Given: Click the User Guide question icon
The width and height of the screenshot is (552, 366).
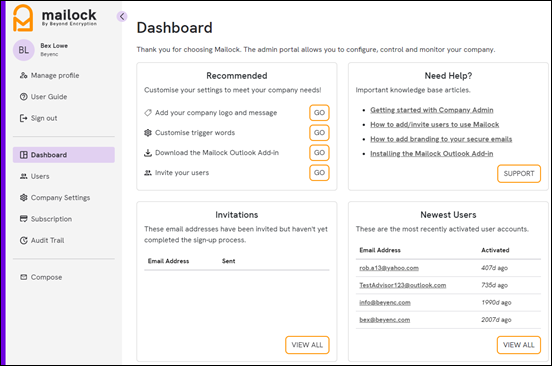Looking at the screenshot, I should 24,97.
